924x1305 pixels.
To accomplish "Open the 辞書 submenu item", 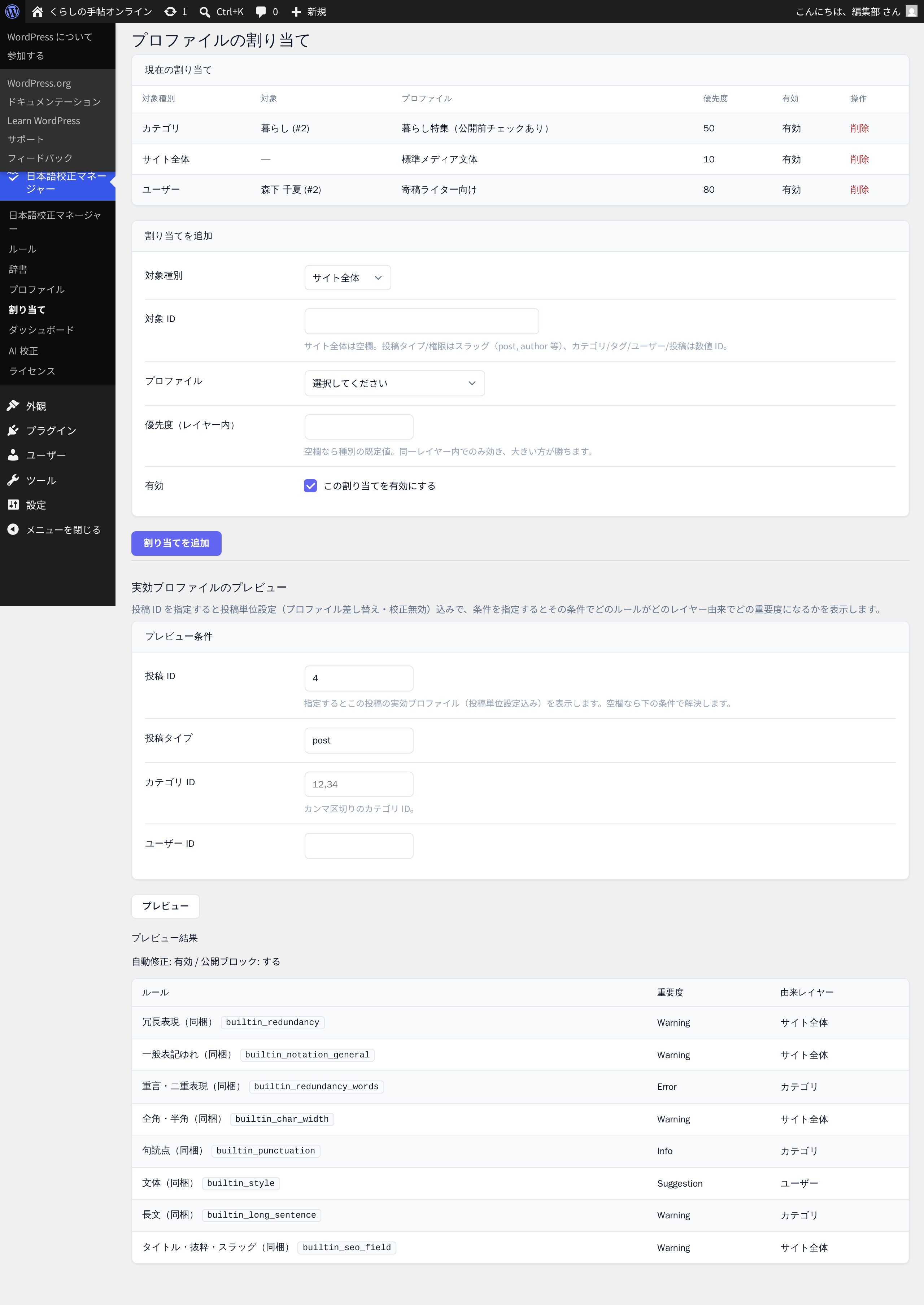I will 18,269.
